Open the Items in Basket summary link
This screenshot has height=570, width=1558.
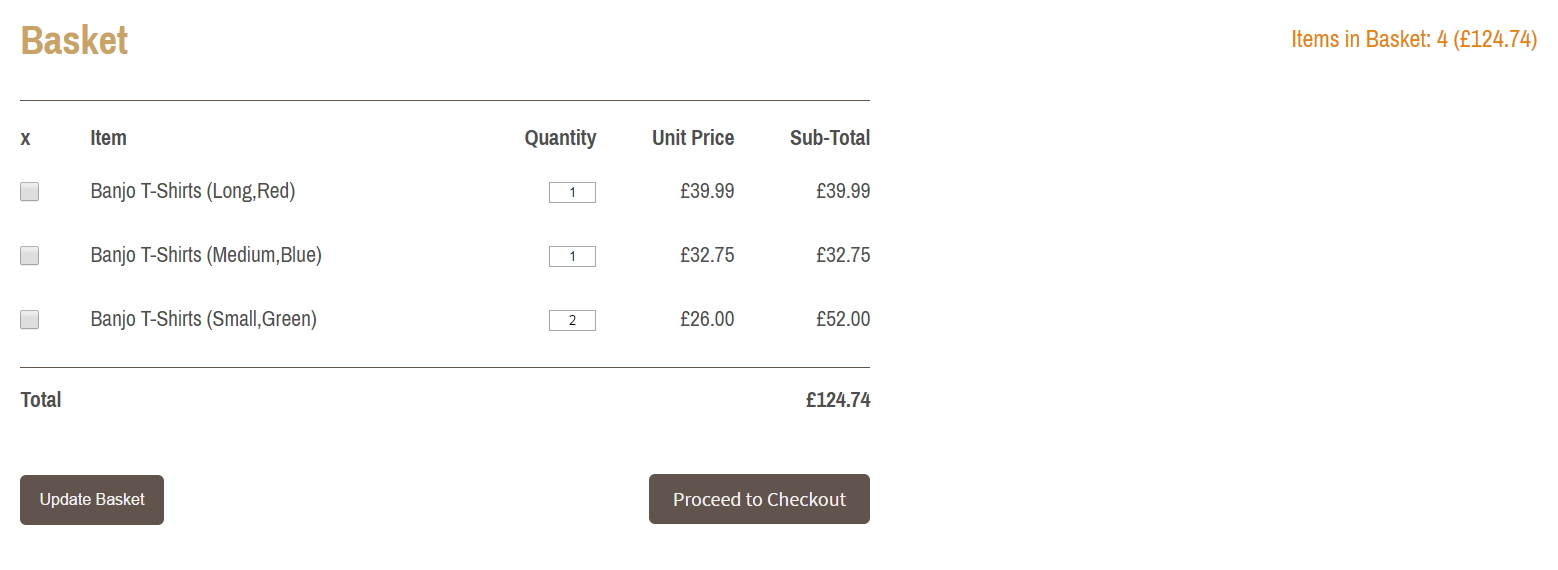tap(1414, 39)
